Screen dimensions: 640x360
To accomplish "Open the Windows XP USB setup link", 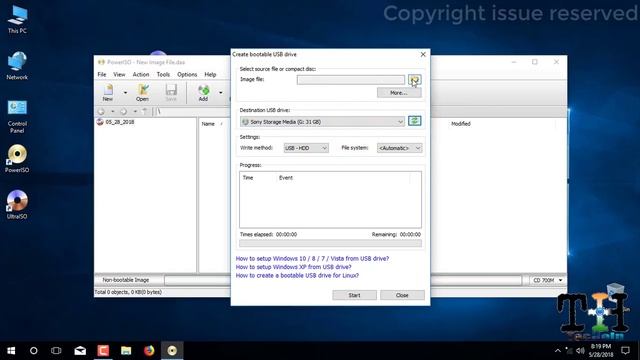I will [293, 267].
